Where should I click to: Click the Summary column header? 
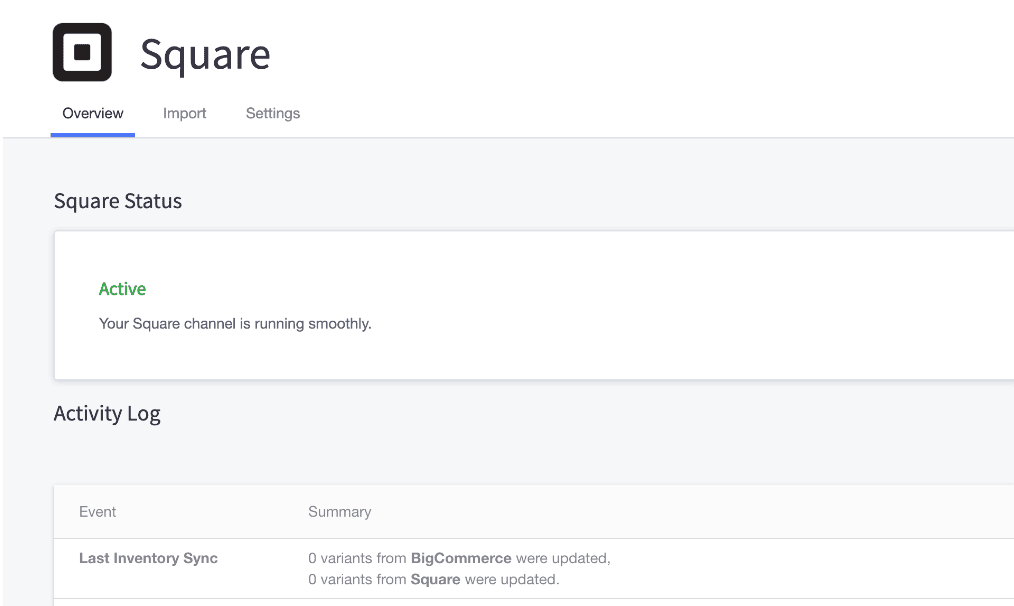[340, 512]
